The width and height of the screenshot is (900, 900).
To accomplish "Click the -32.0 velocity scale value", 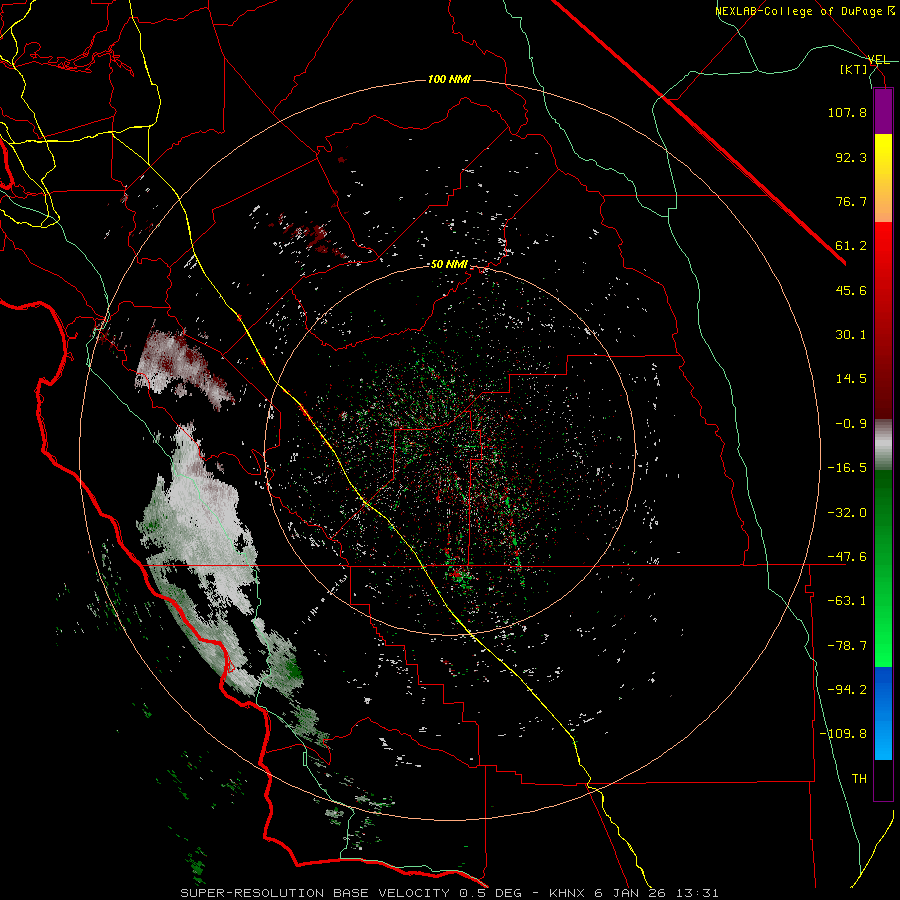I will coord(847,513).
